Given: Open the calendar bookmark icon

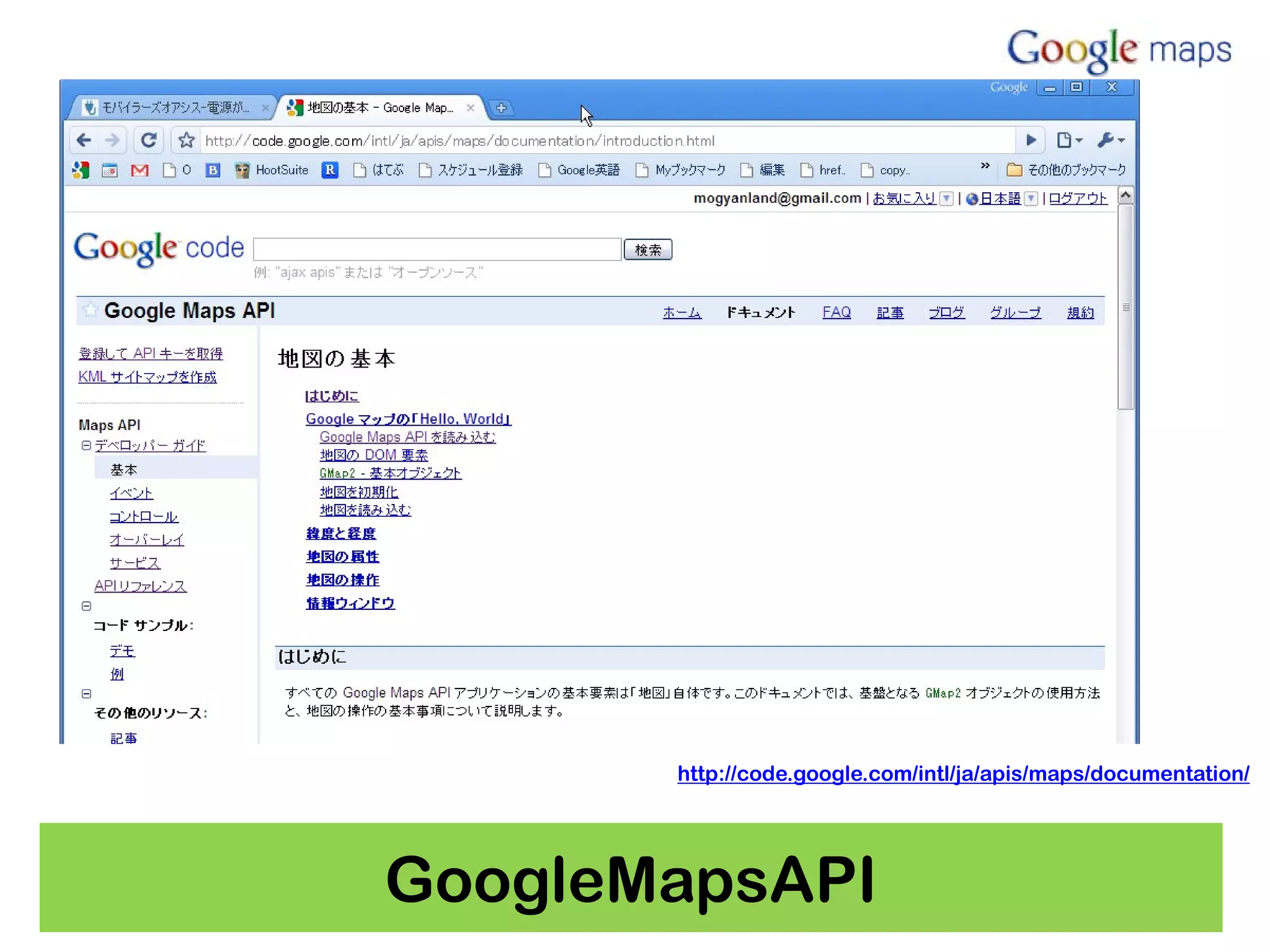Looking at the screenshot, I should tap(110, 170).
